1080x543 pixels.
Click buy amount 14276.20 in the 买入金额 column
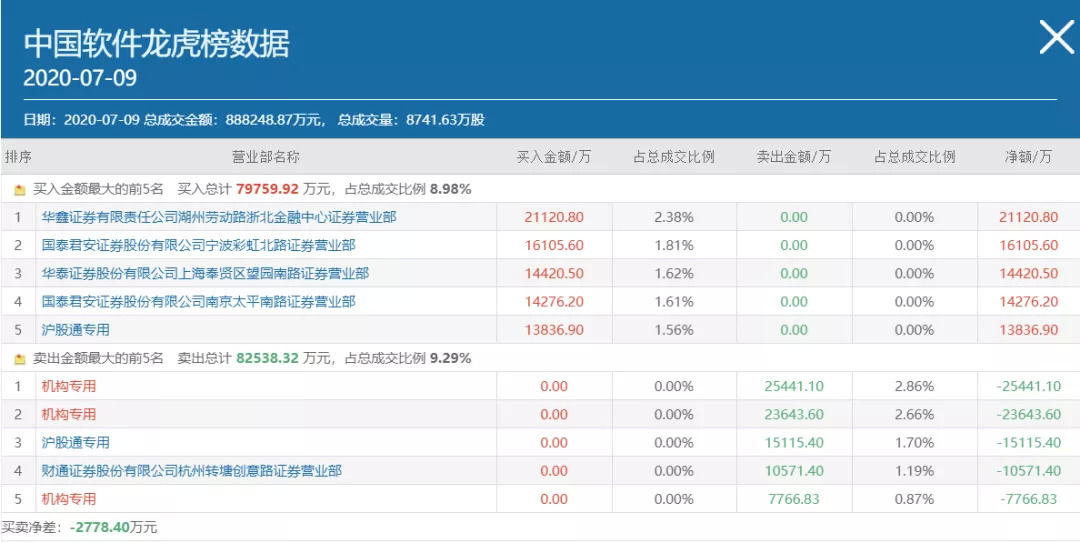(554, 302)
